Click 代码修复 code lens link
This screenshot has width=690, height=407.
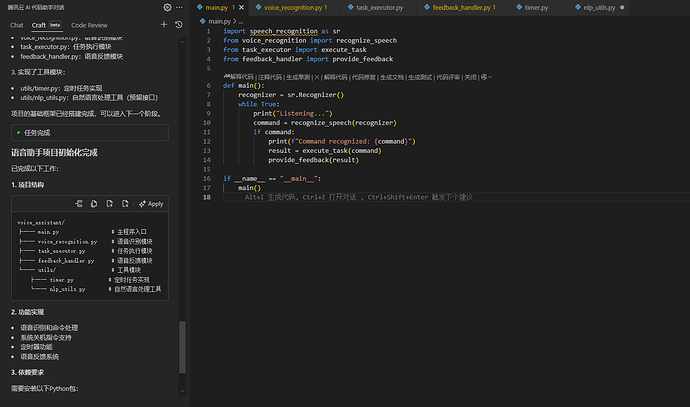tap(363, 77)
